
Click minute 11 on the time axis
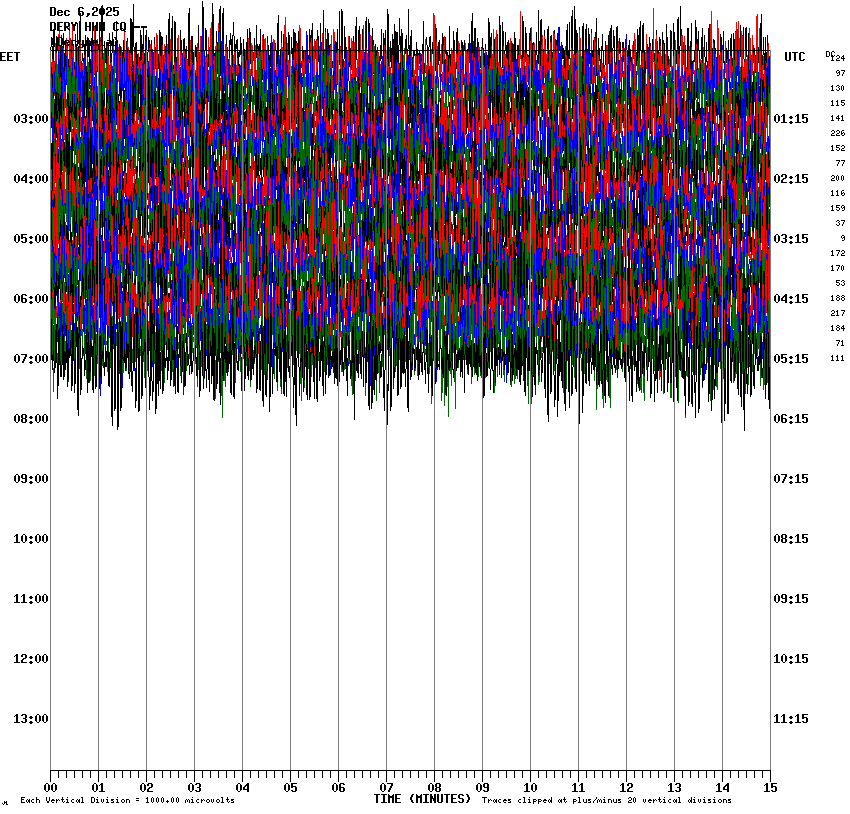pos(578,787)
